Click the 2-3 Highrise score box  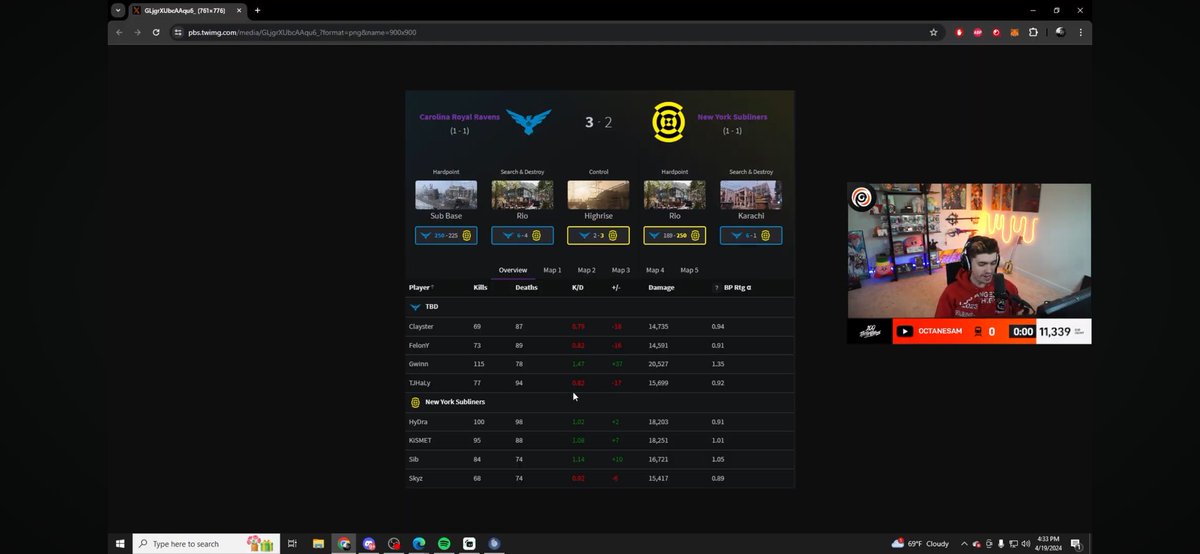598,235
